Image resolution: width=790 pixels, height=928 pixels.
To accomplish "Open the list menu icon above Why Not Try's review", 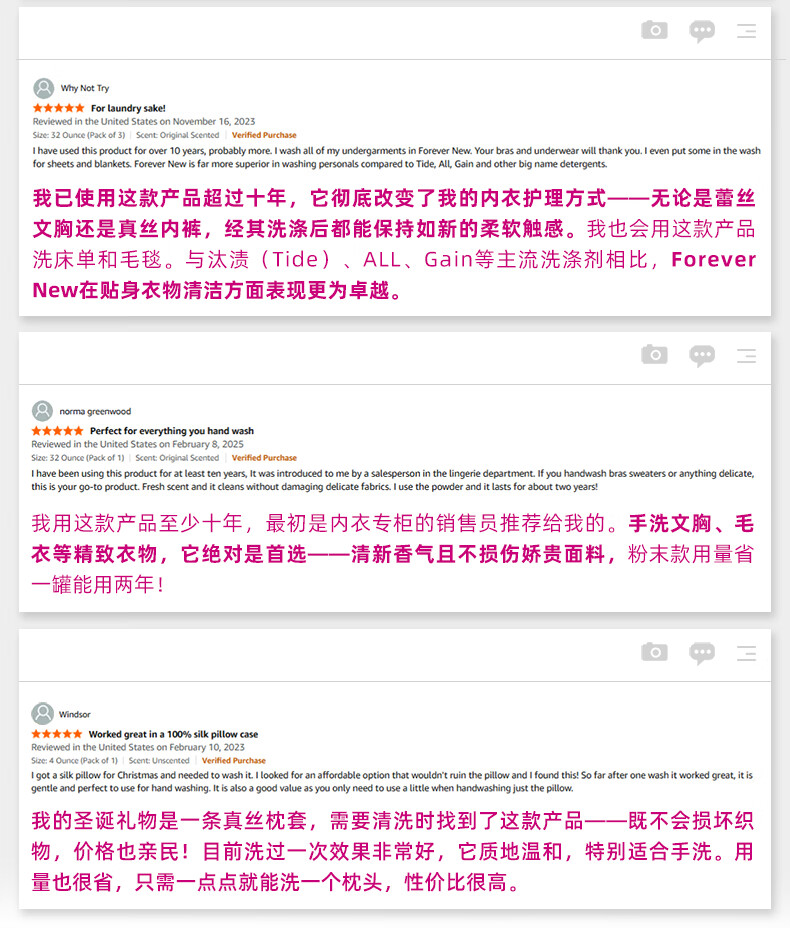I will (746, 31).
